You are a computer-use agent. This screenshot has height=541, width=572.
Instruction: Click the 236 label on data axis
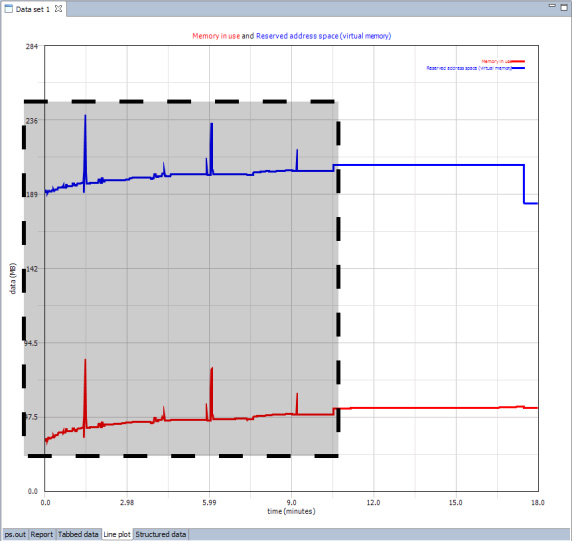point(32,120)
